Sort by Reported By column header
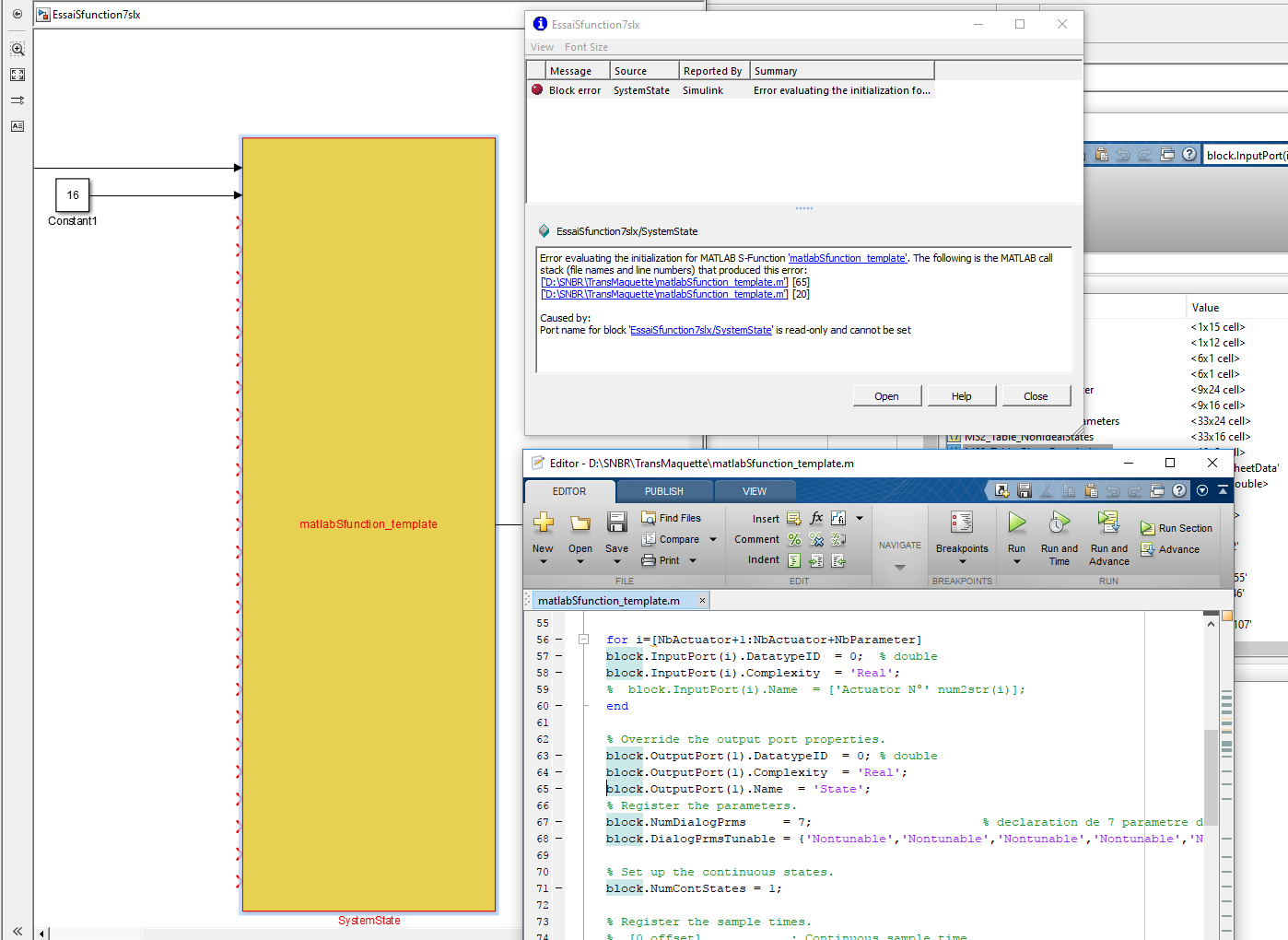 [x=713, y=71]
